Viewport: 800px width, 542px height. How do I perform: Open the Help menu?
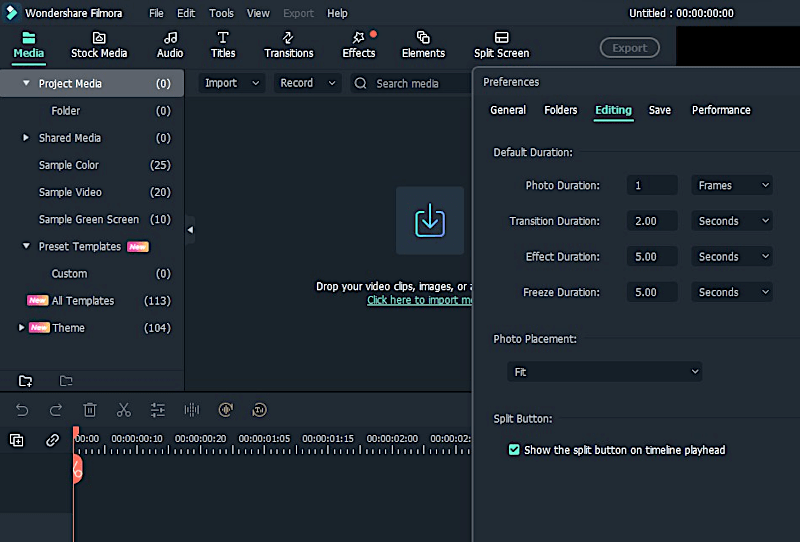[337, 13]
